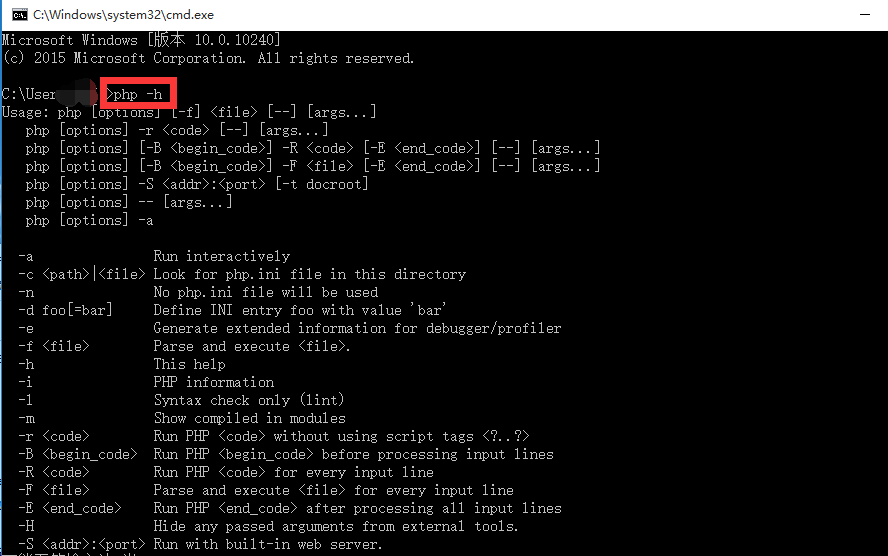The height and width of the screenshot is (556, 888).
Task: Click 'No php.ini file will be used'
Action: pyautogui.click(x=266, y=293)
